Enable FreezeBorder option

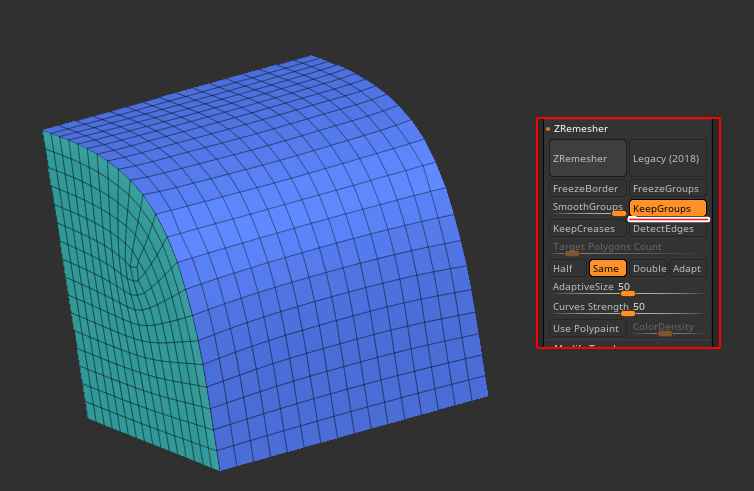[587, 188]
